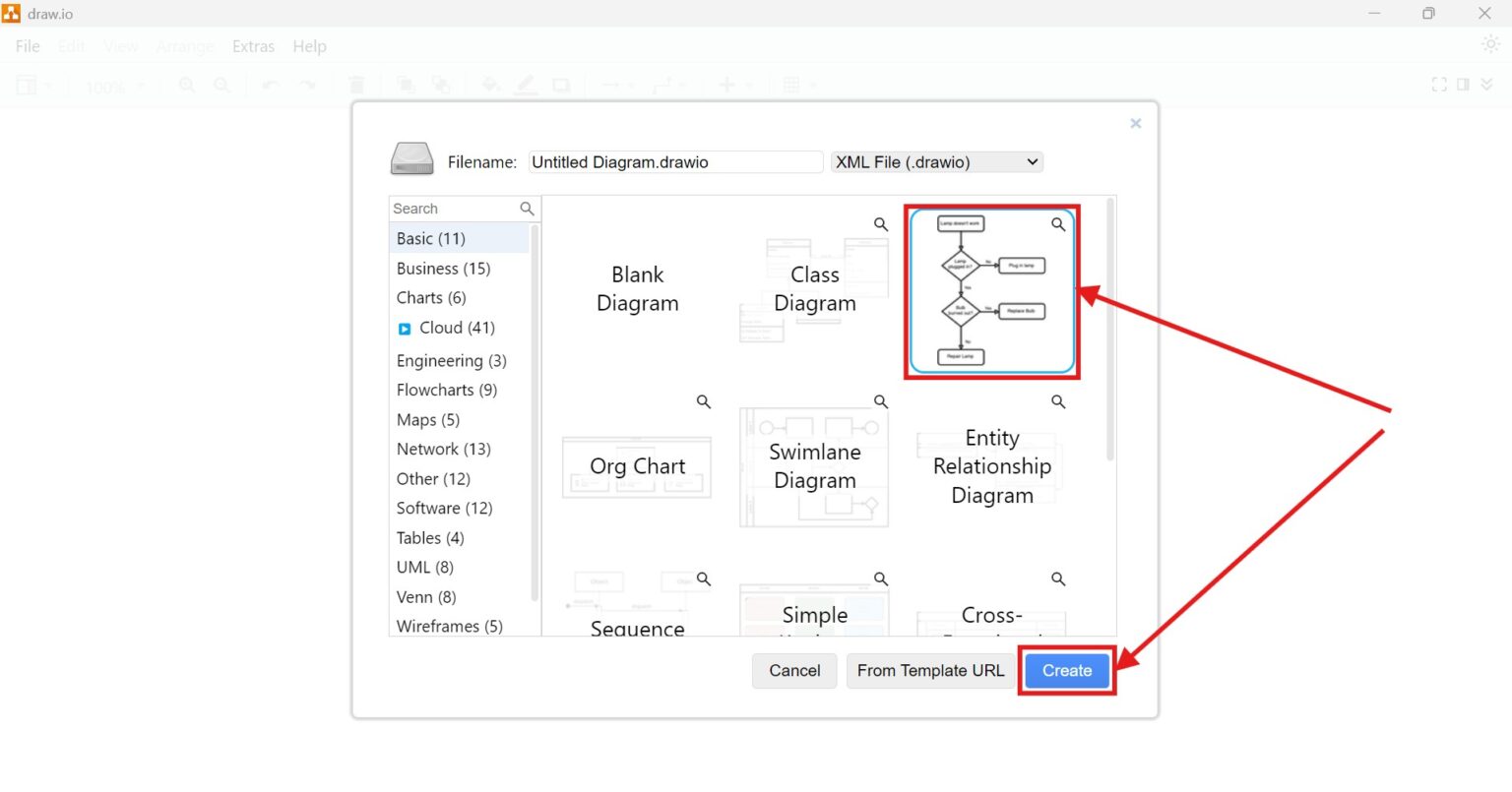
Task: Click inside the Untitled Diagram filename field
Action: click(675, 161)
